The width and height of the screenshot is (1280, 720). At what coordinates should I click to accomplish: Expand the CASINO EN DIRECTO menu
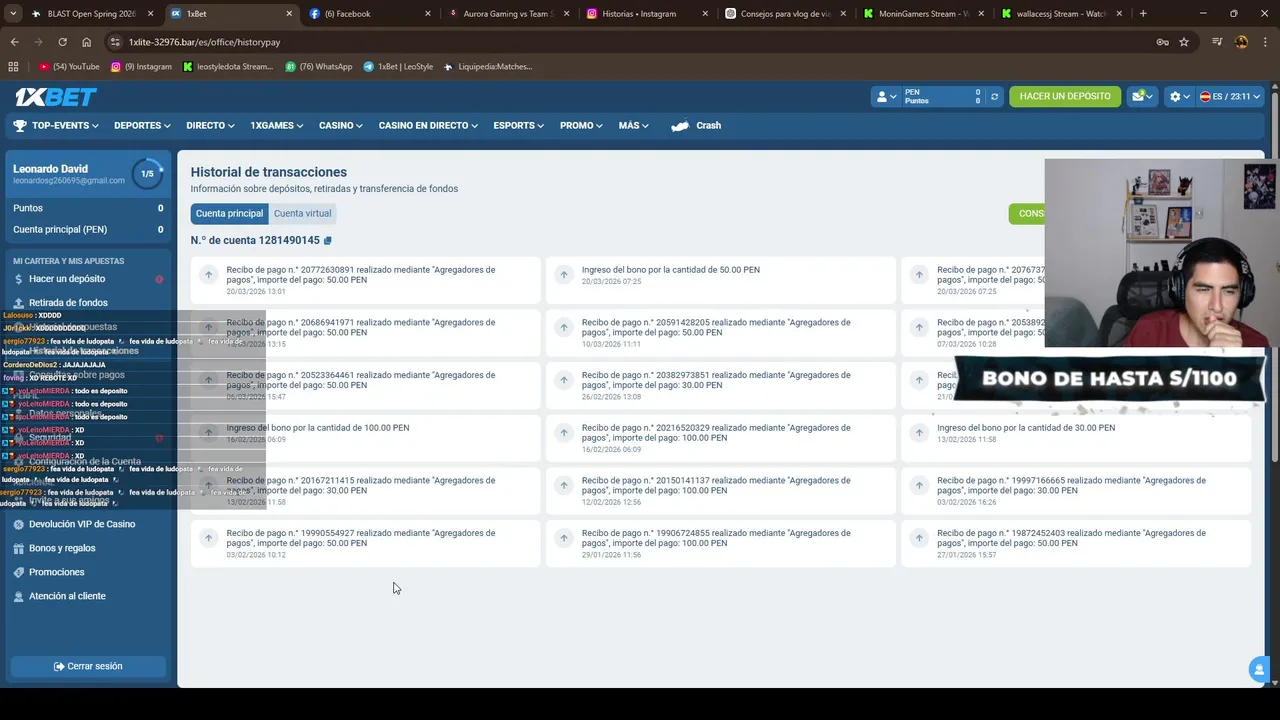tap(429, 126)
